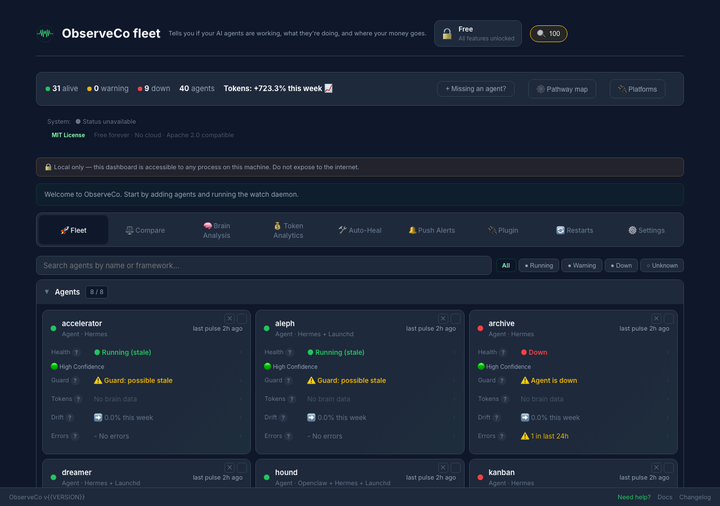Collapse the Agents section triangle
This screenshot has height=506, width=720.
46,292
